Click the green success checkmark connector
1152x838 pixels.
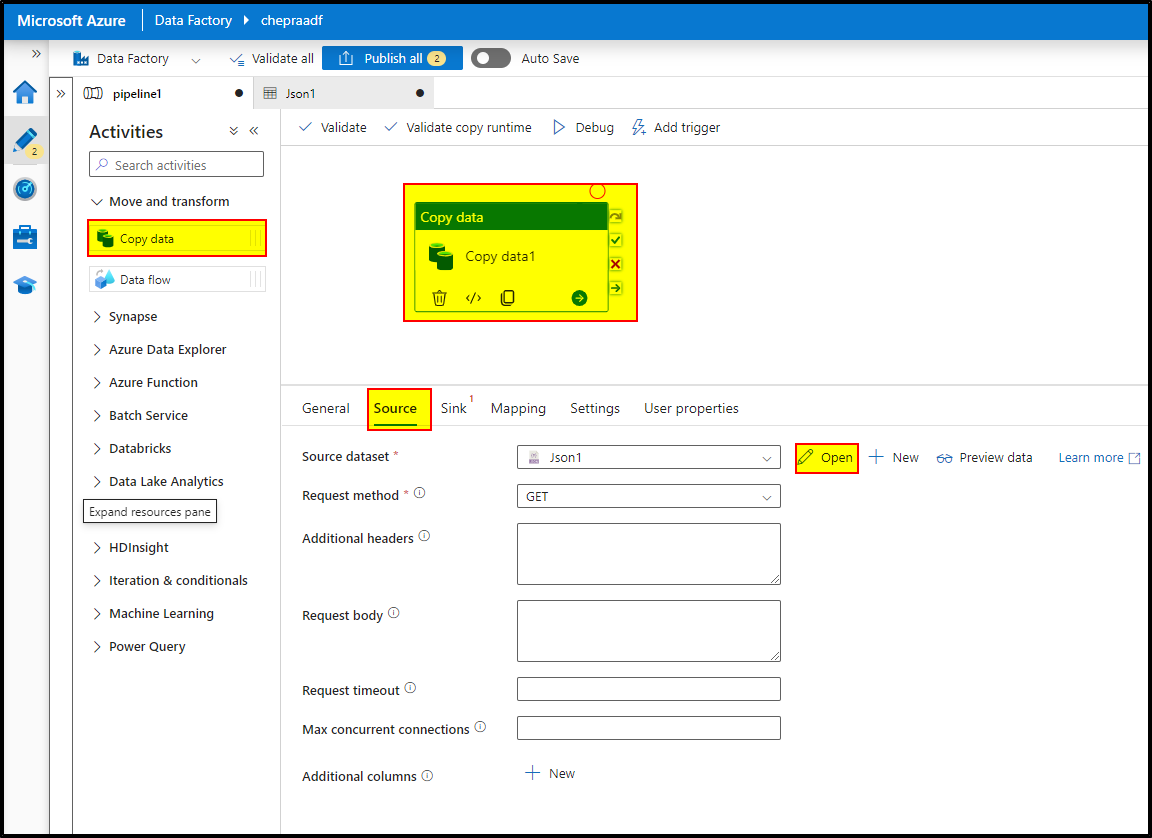point(616,240)
